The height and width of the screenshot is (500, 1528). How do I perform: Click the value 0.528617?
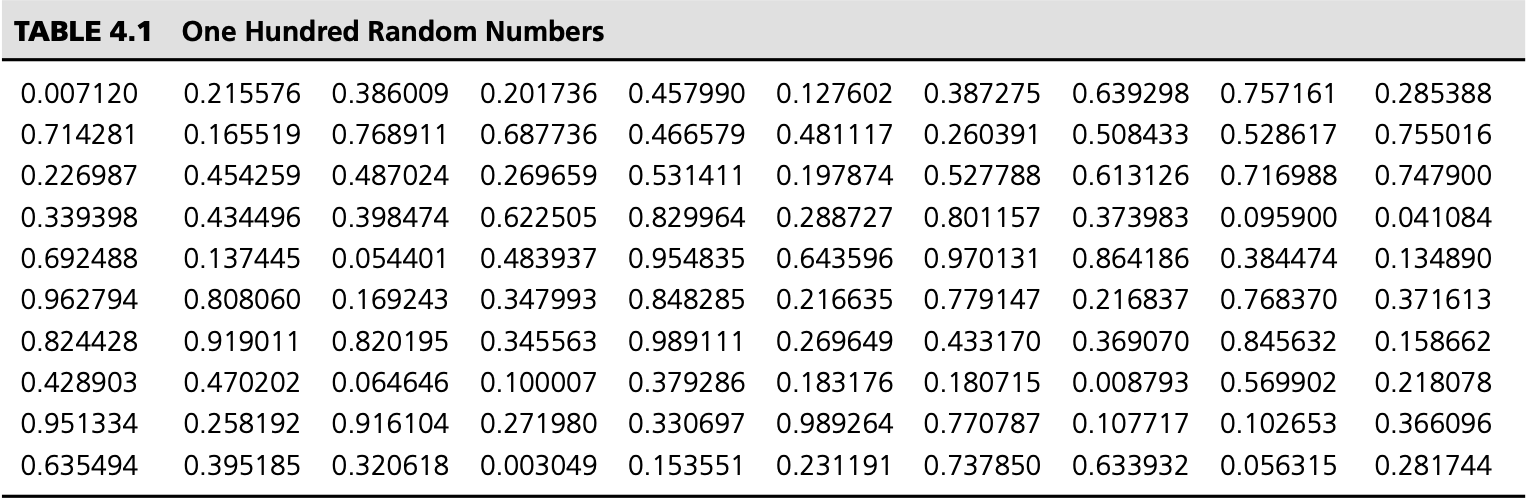[1278, 136]
